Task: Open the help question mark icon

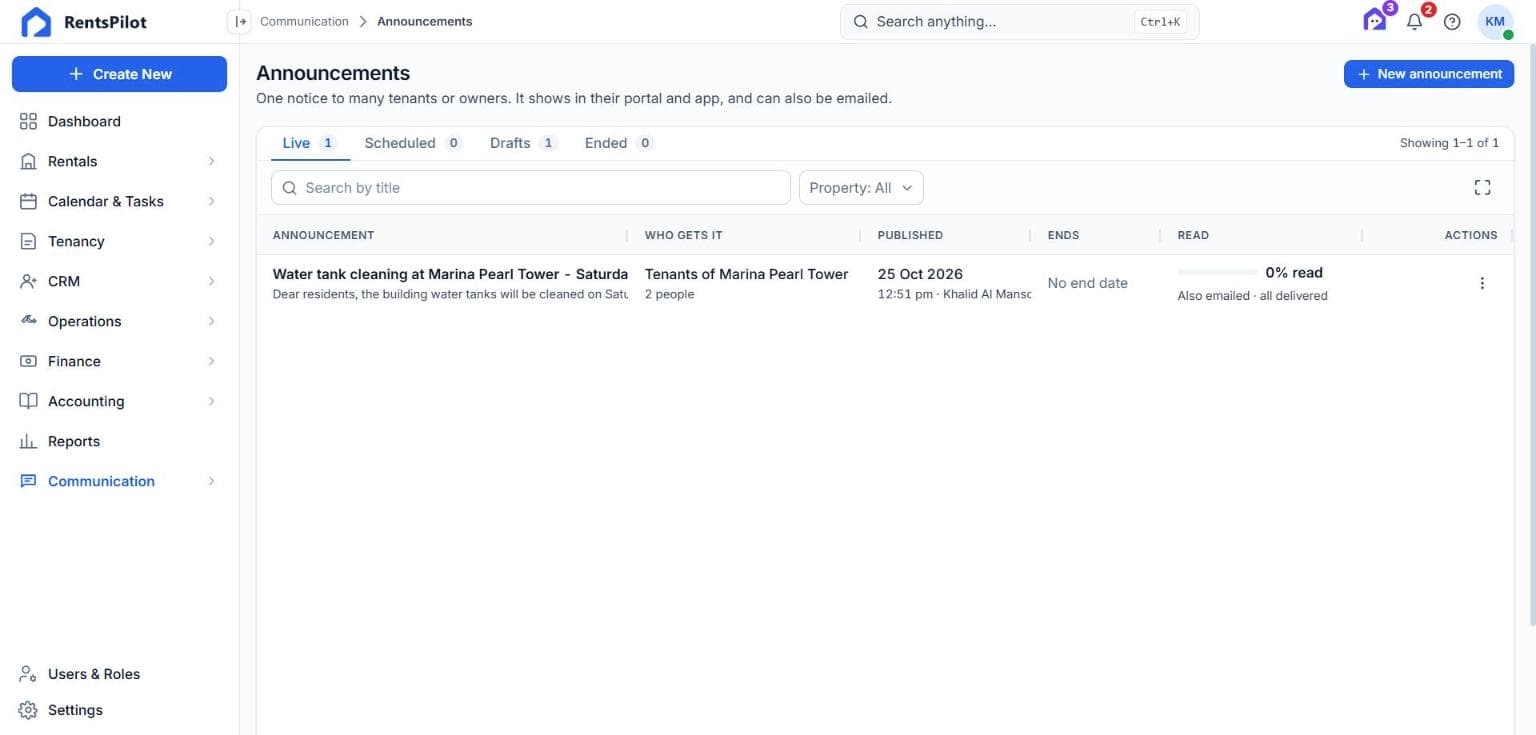Action: (1452, 21)
